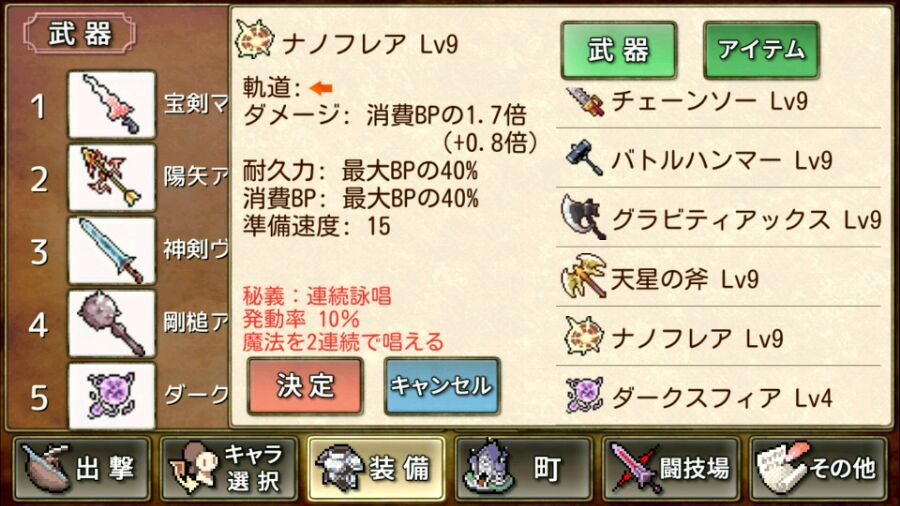The width and height of the screenshot is (900, 506).
Task: Open the 闘技場 arena menu
Action: coord(671,469)
